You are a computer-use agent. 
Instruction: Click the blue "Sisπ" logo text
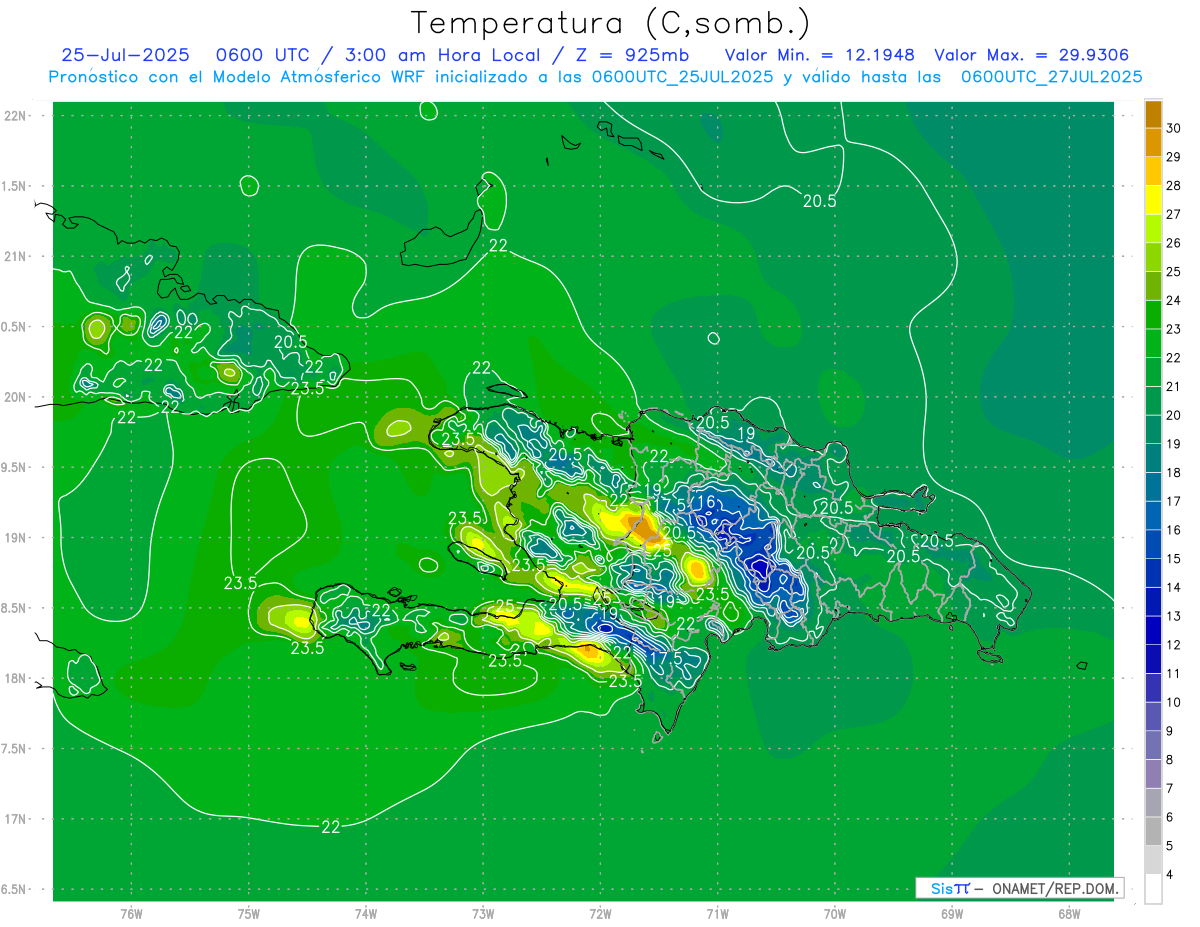coord(949,888)
